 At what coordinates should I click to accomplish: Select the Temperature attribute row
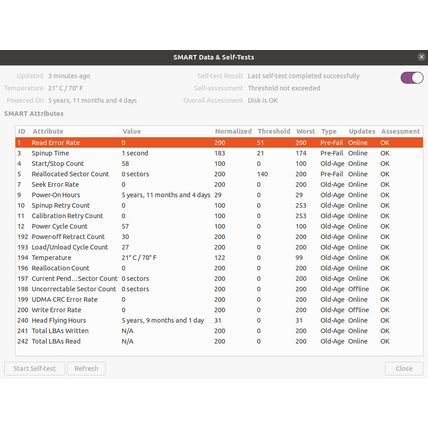[219, 258]
